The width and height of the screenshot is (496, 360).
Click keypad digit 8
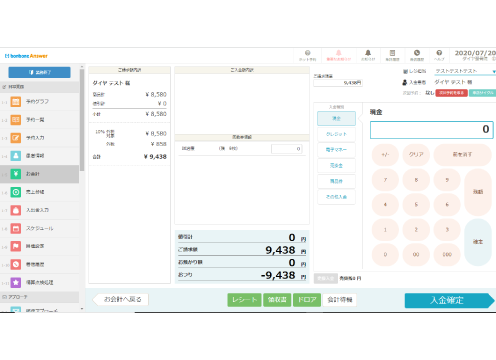(x=416, y=180)
